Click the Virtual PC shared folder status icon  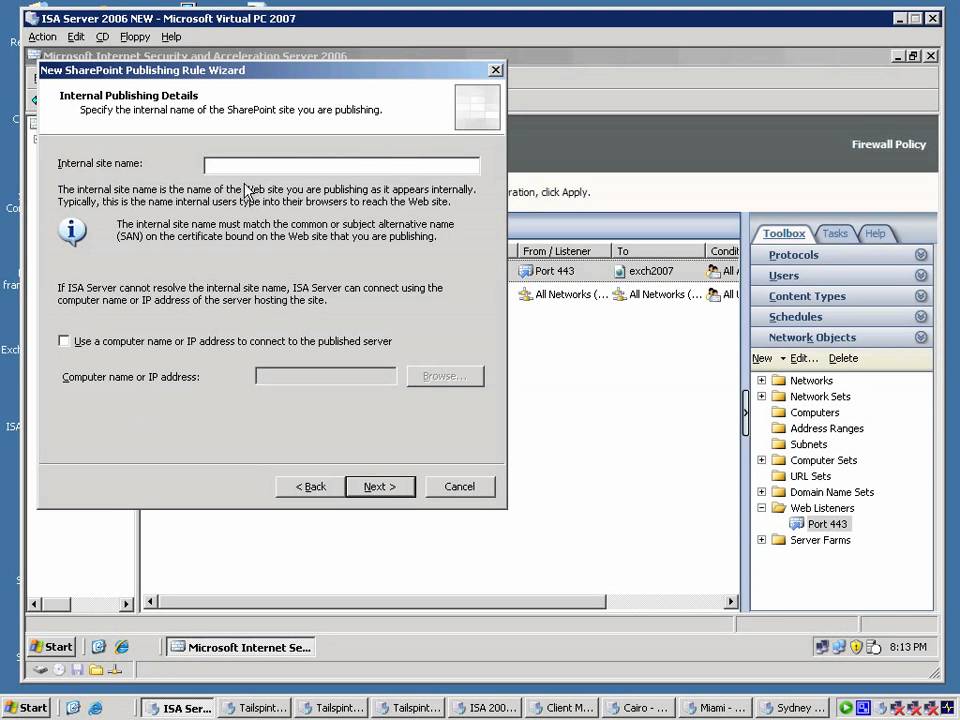(96, 670)
